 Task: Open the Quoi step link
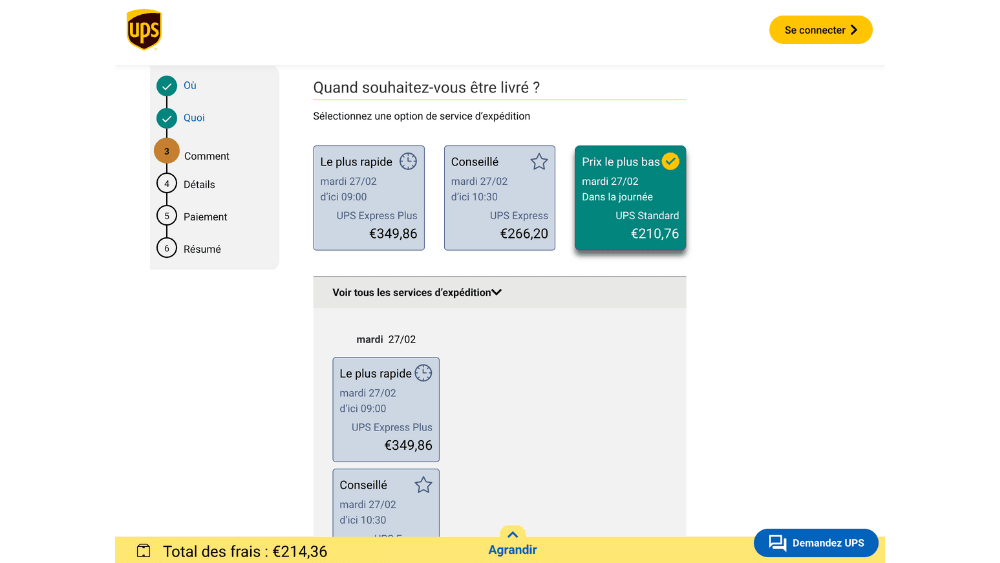click(x=194, y=118)
